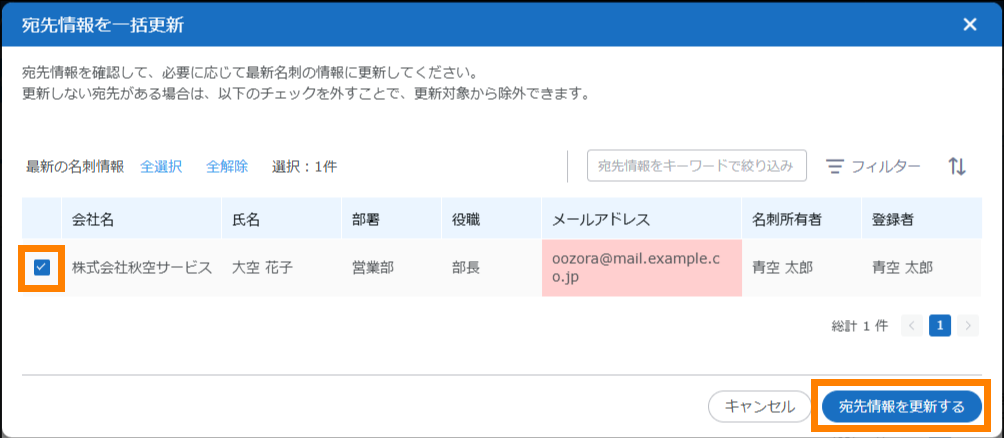Click the 氏名 column header
The image size is (1004, 438).
[246, 218]
